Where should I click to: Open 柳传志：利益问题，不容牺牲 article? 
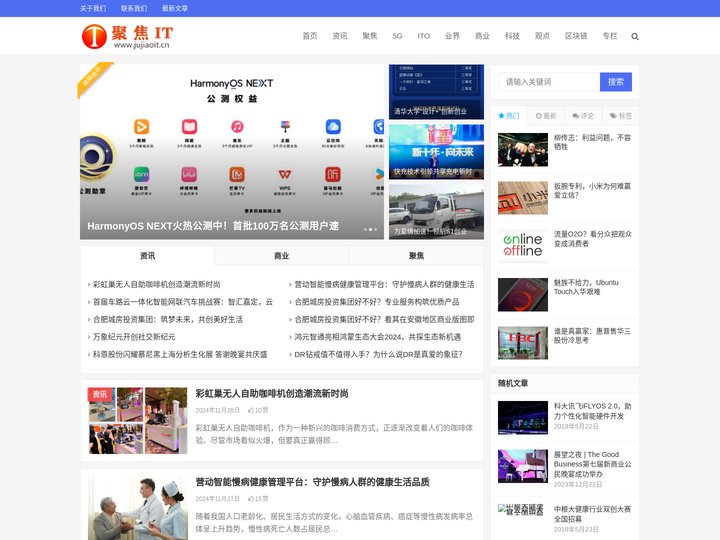click(x=592, y=142)
